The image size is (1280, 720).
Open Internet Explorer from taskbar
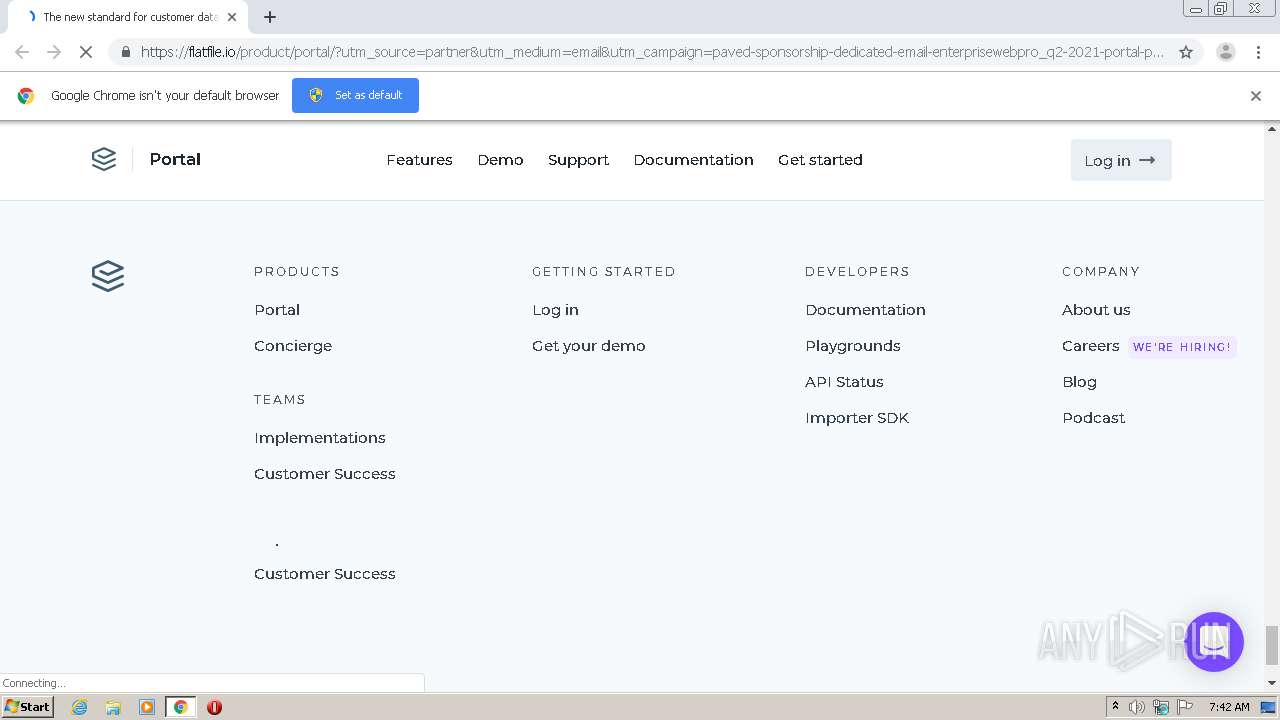(80, 707)
